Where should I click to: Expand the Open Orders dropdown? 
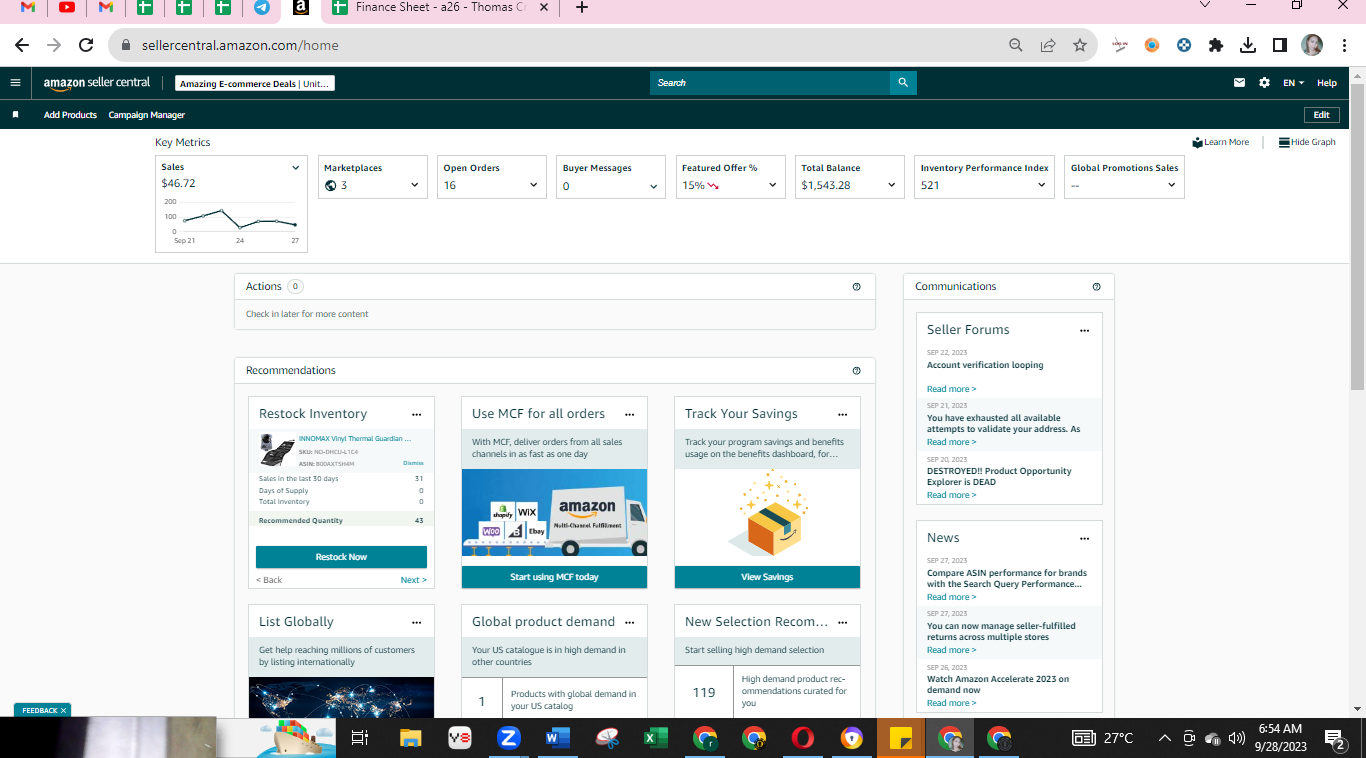point(535,185)
